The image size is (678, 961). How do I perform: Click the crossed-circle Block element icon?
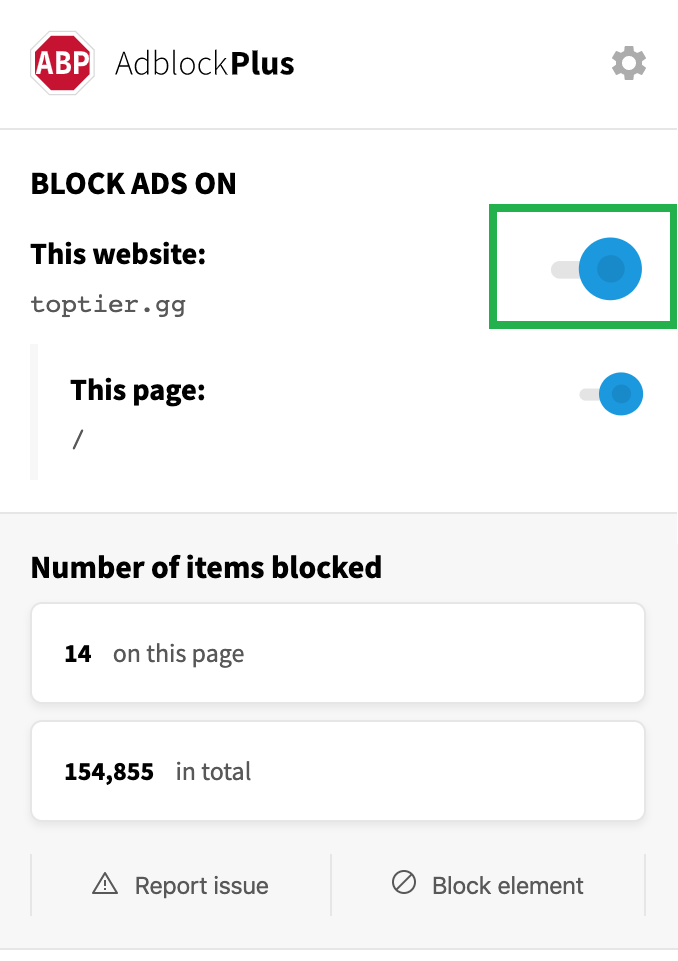402,884
